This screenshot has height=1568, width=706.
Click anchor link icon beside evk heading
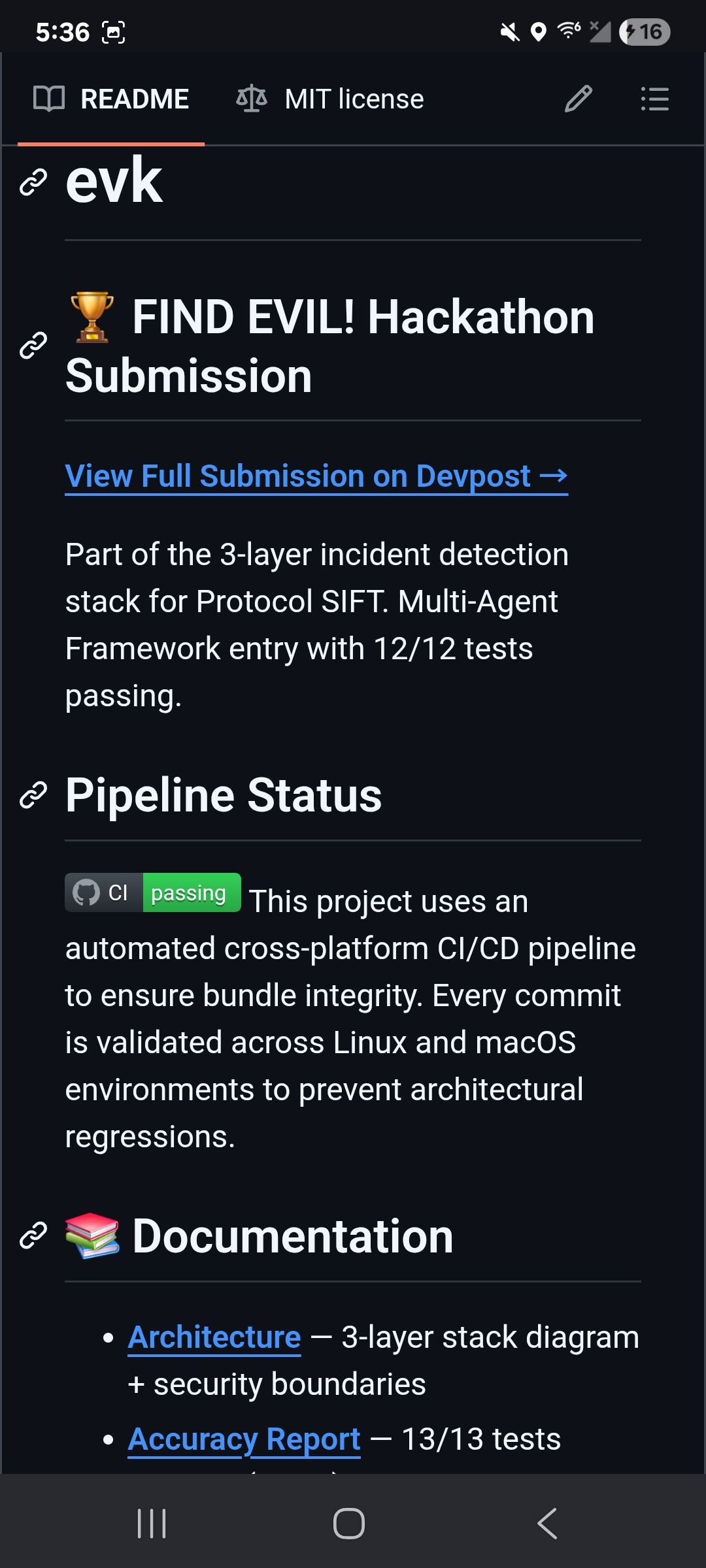pyautogui.click(x=33, y=182)
